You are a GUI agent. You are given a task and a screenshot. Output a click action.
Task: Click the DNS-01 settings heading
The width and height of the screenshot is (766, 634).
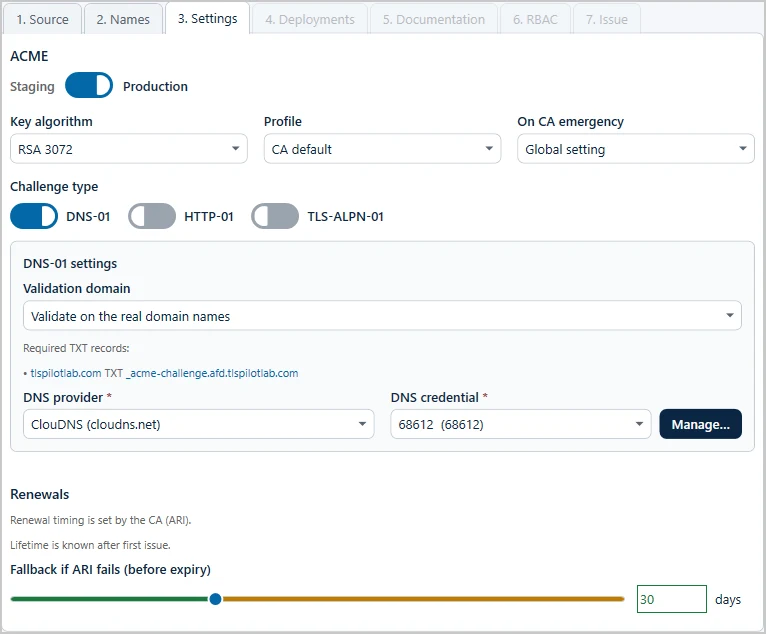70,264
